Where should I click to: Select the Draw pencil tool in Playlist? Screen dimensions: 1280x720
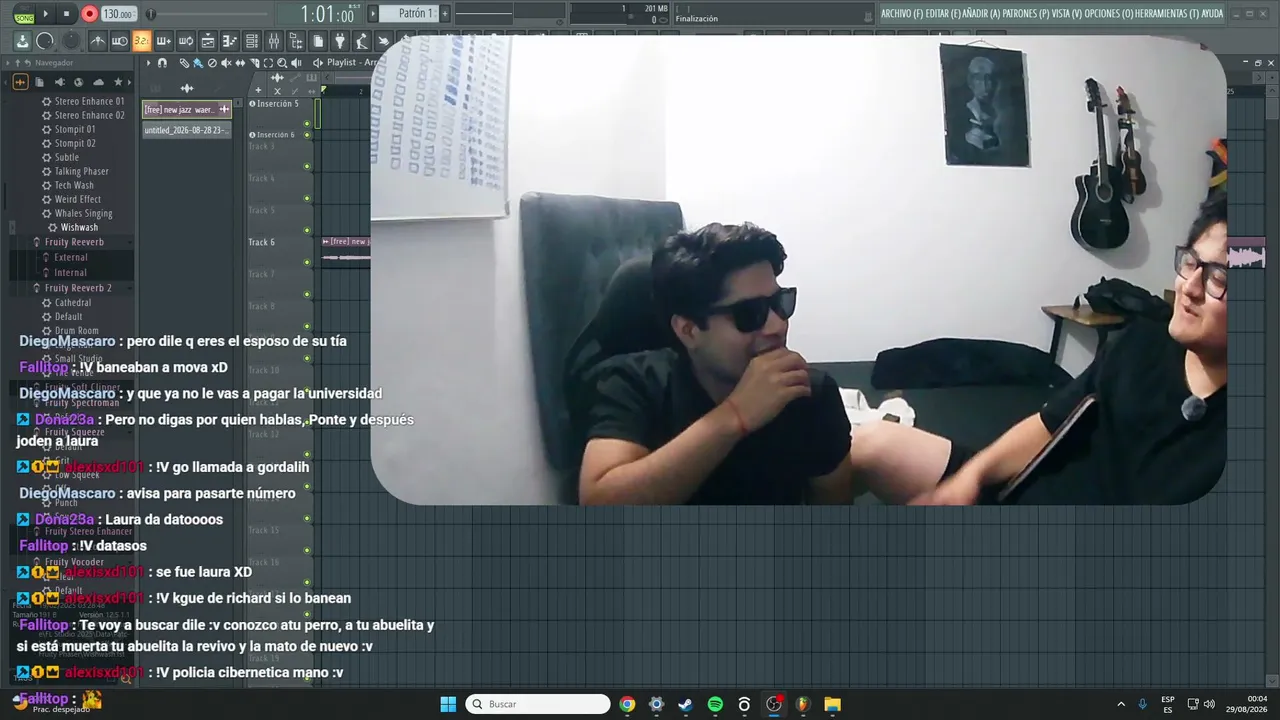[184, 63]
